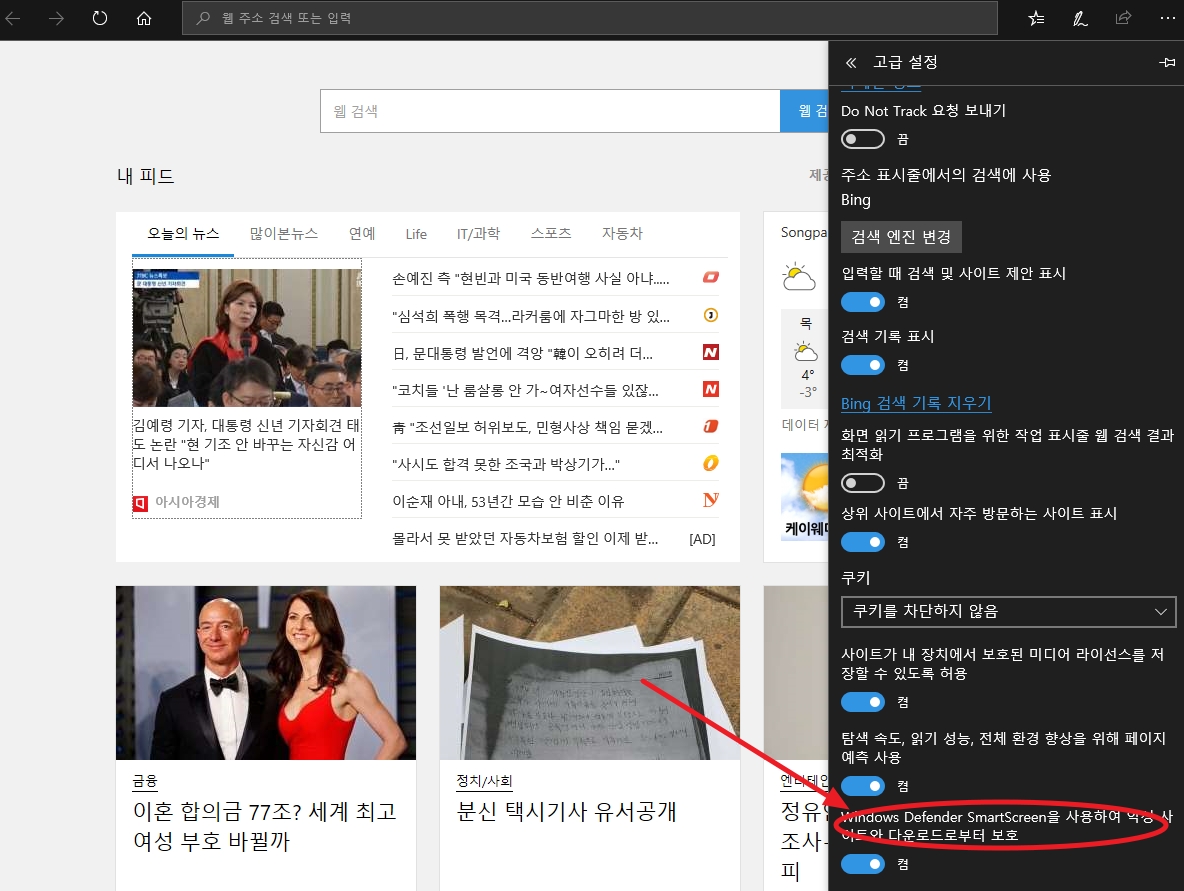This screenshot has height=891, width=1184.
Task: Toggle 입력할 때 검색 및 사이트 제안 표시
Action: coord(863,302)
